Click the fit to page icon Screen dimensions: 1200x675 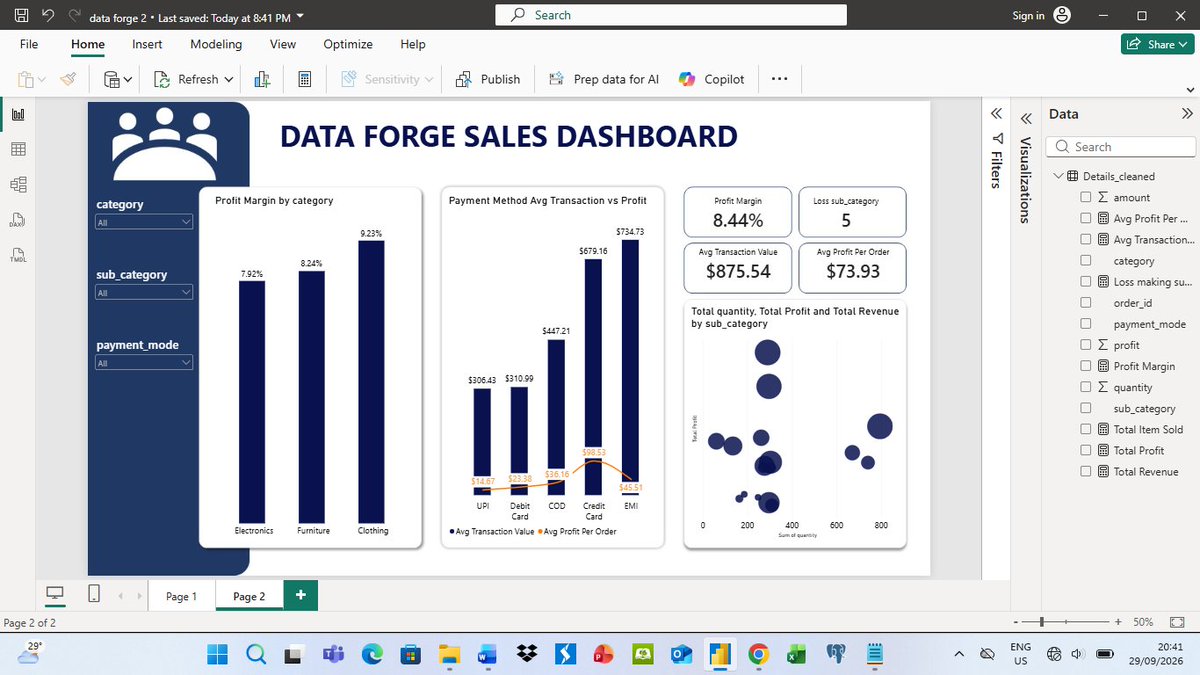1176,622
